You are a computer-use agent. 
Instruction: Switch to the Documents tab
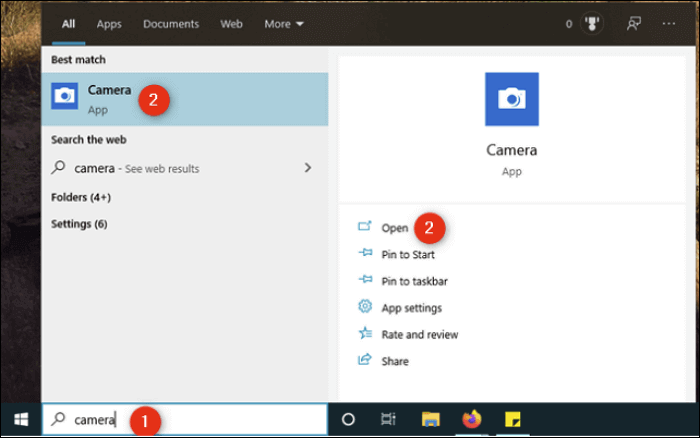pyautogui.click(x=170, y=24)
